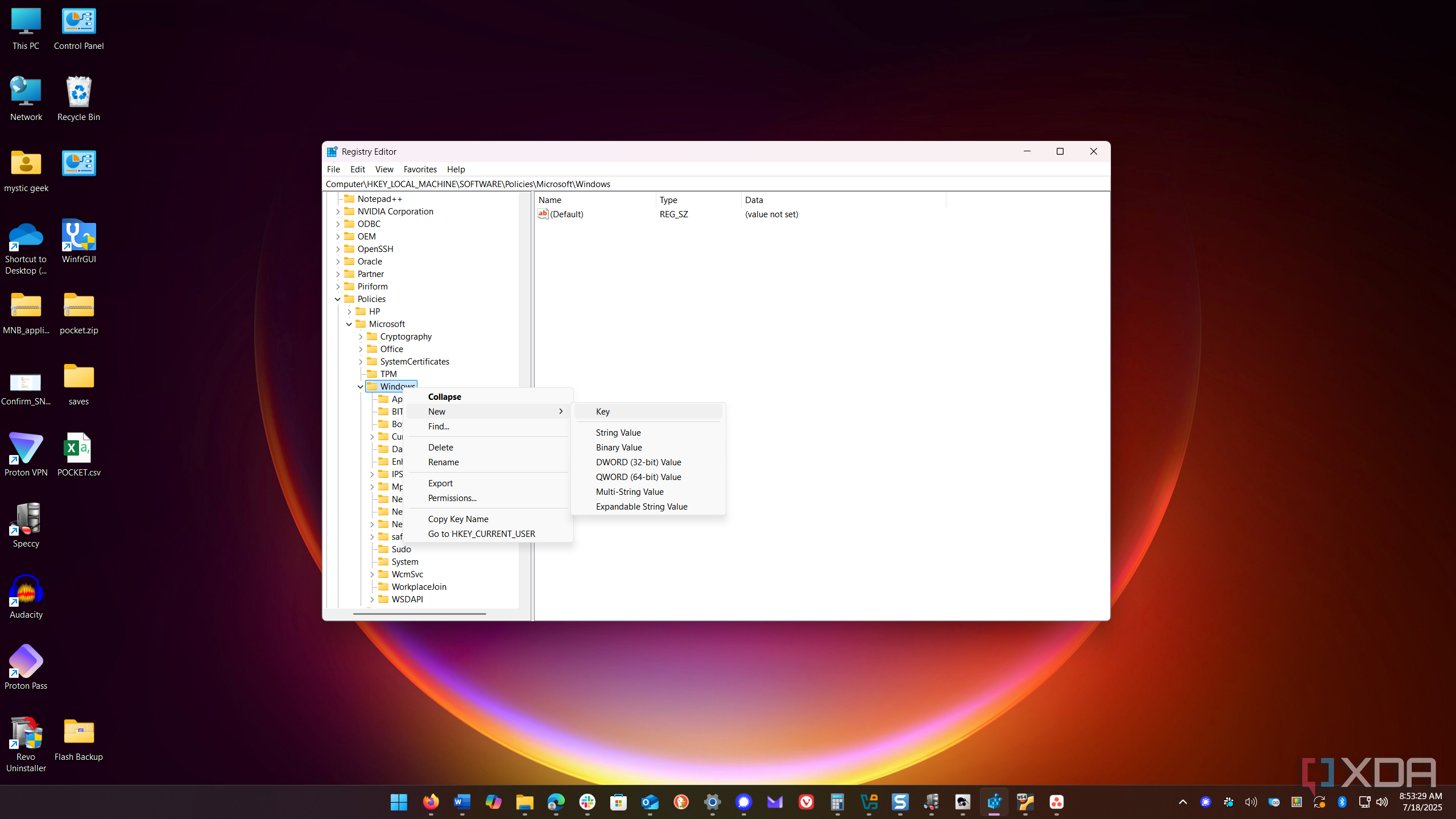Viewport: 1456px width, 819px height.
Task: Click the registry address bar path
Action: [715, 184]
